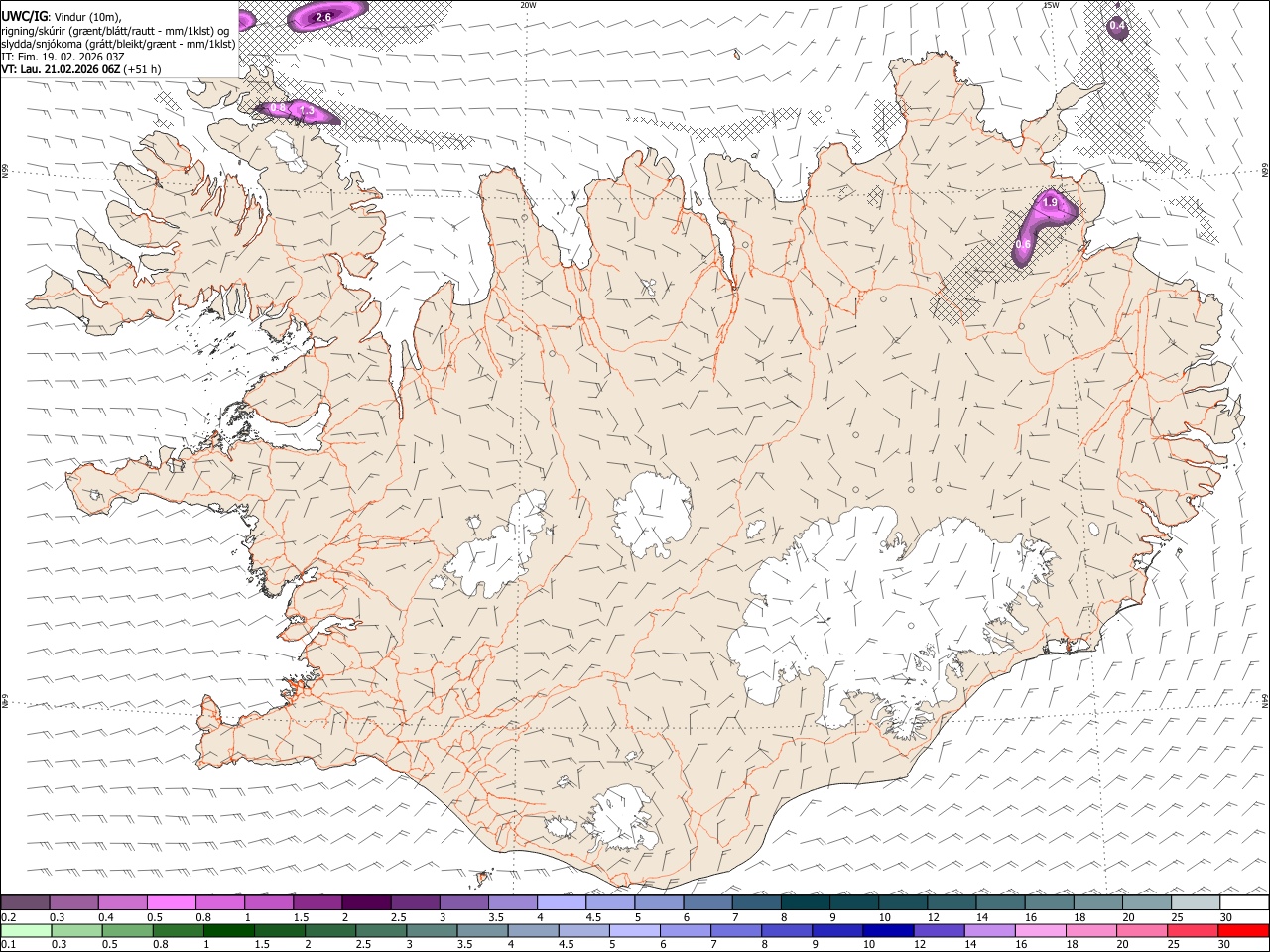The image size is (1270, 952).
Task: Click the '30' number in the rain legend
Action: (1226, 945)
